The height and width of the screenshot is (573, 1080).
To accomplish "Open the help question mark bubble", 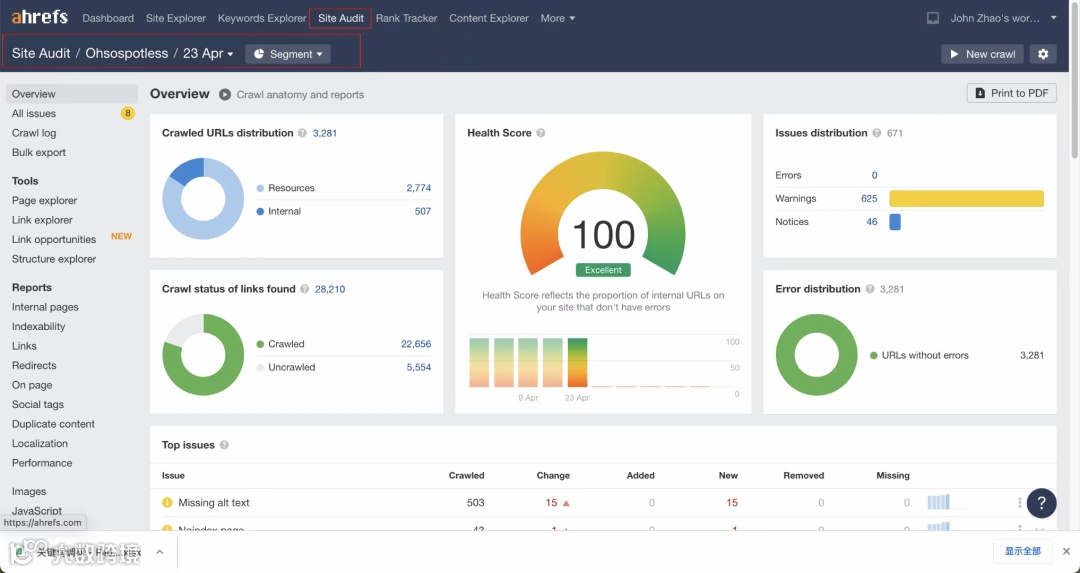I will click(1041, 503).
